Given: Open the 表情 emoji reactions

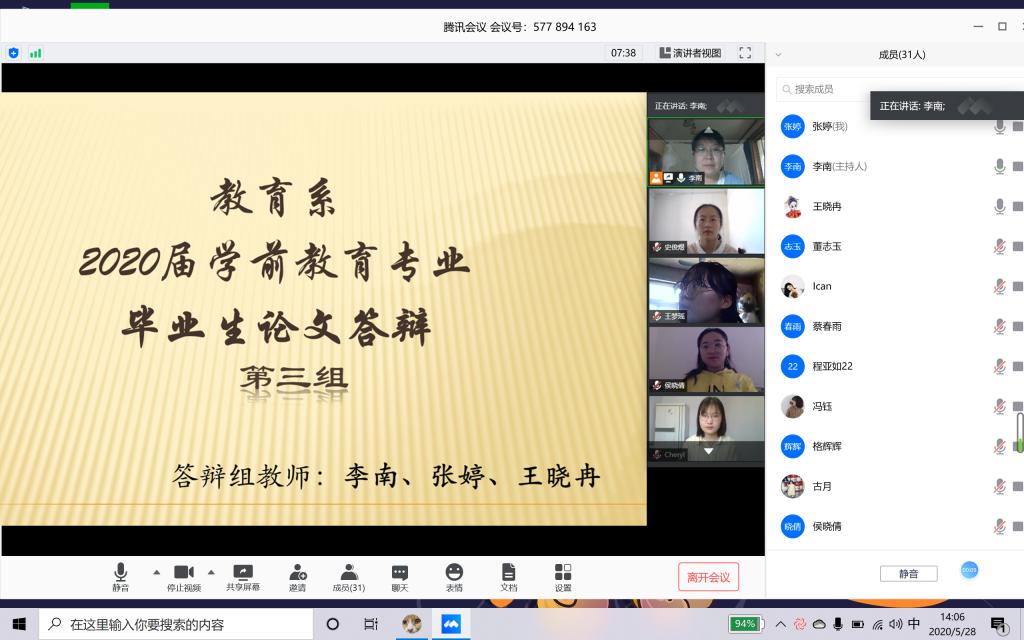Looking at the screenshot, I should coord(454,577).
